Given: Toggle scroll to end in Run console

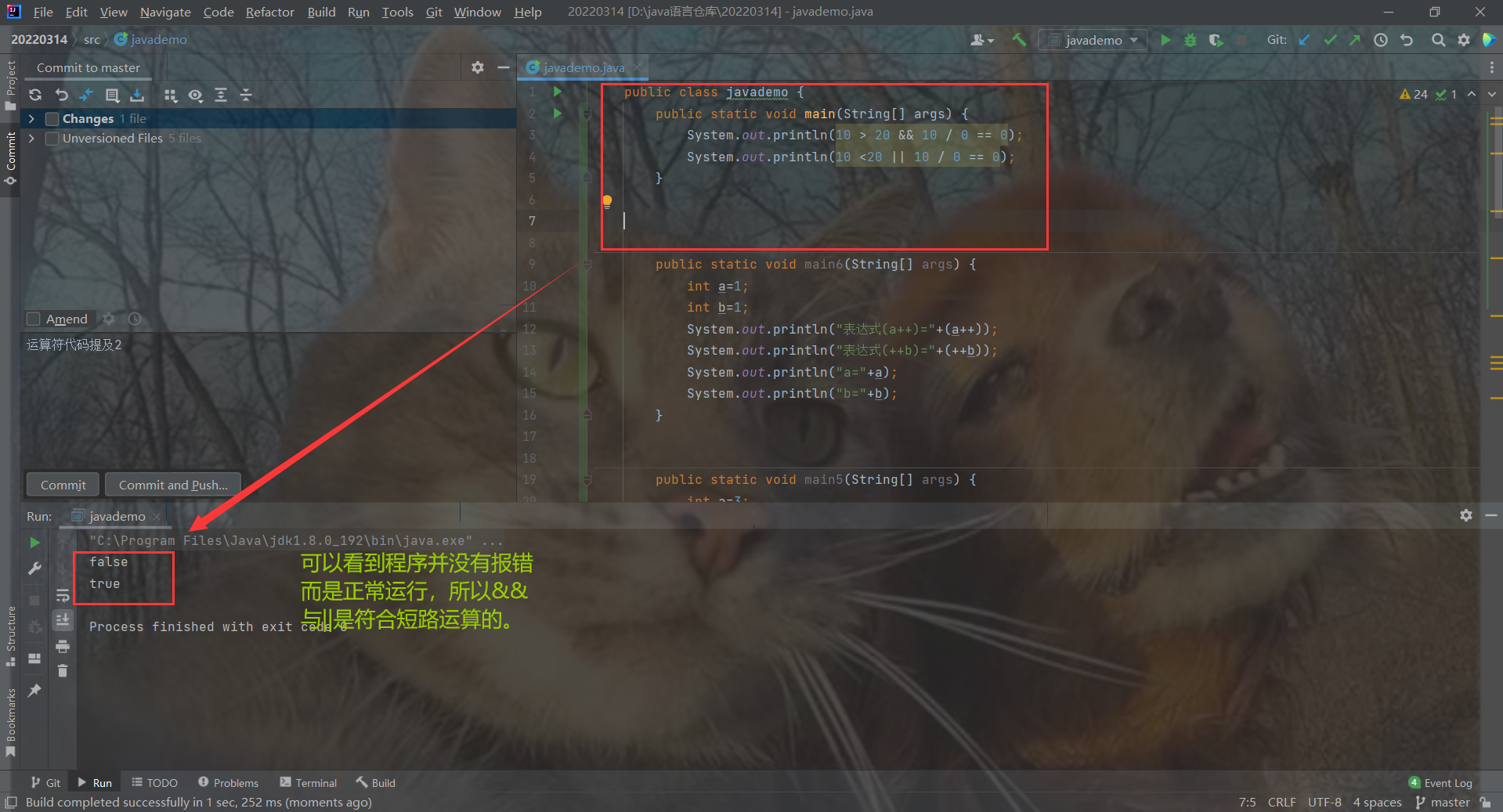Looking at the screenshot, I should point(63,620).
